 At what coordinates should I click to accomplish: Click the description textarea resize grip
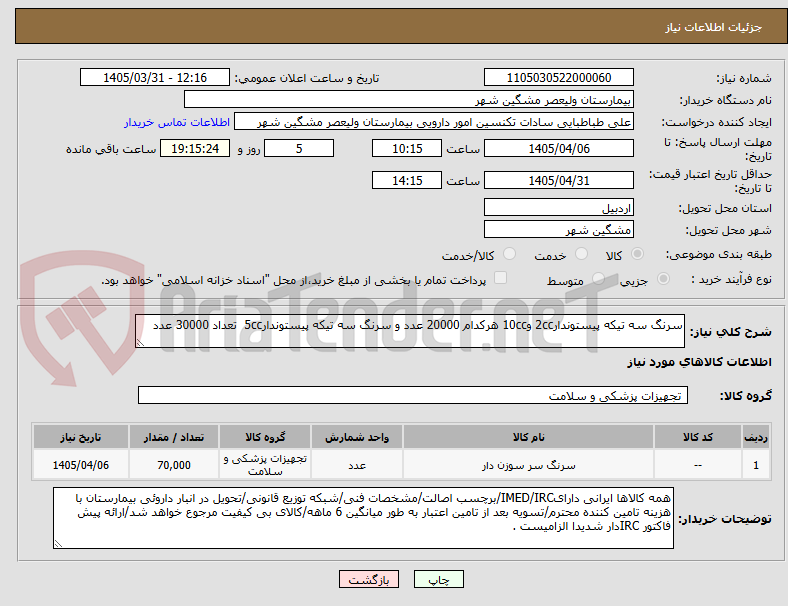(140, 343)
